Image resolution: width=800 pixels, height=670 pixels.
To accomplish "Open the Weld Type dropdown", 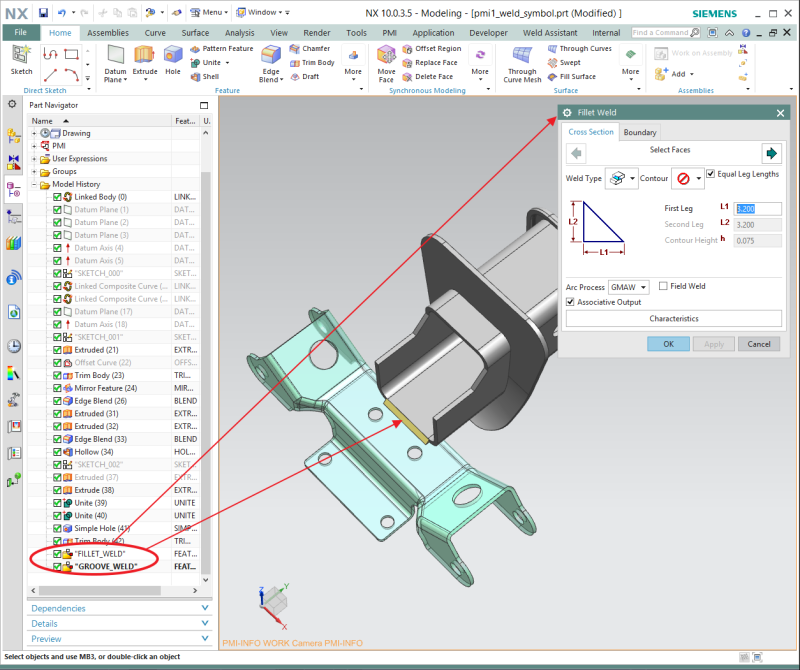I will pos(621,178).
